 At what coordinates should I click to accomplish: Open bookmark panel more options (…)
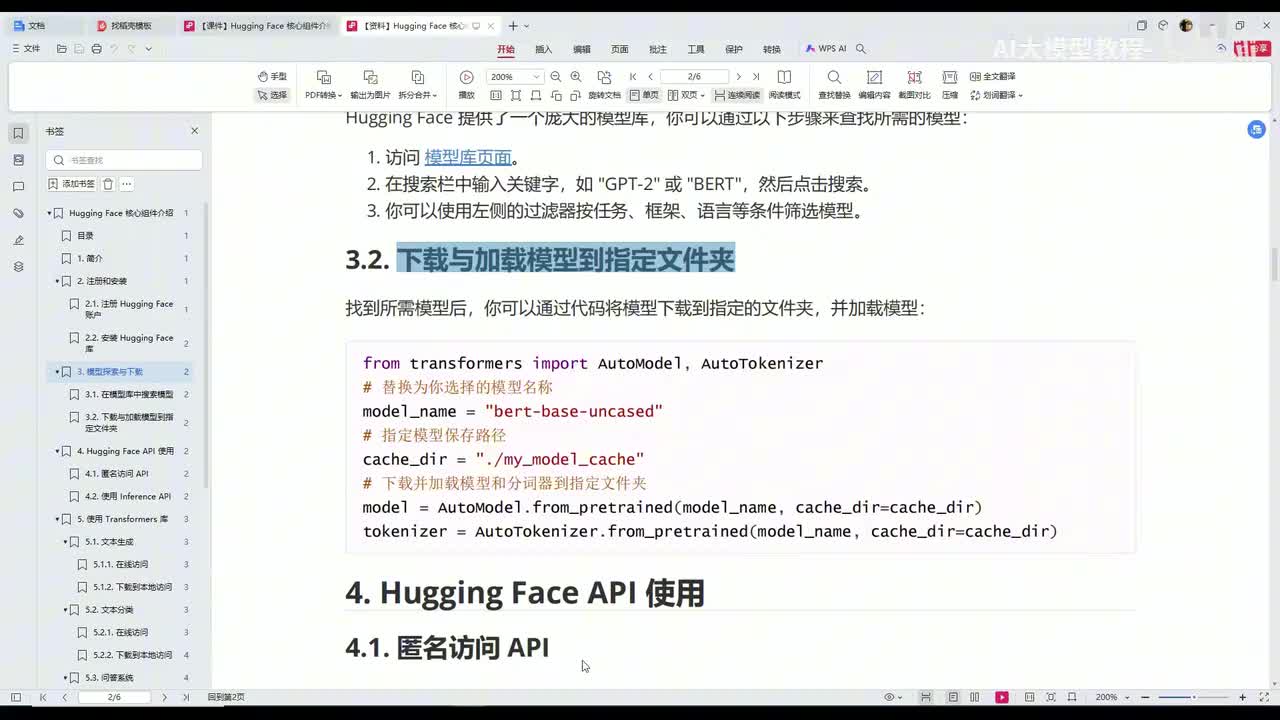coord(127,184)
